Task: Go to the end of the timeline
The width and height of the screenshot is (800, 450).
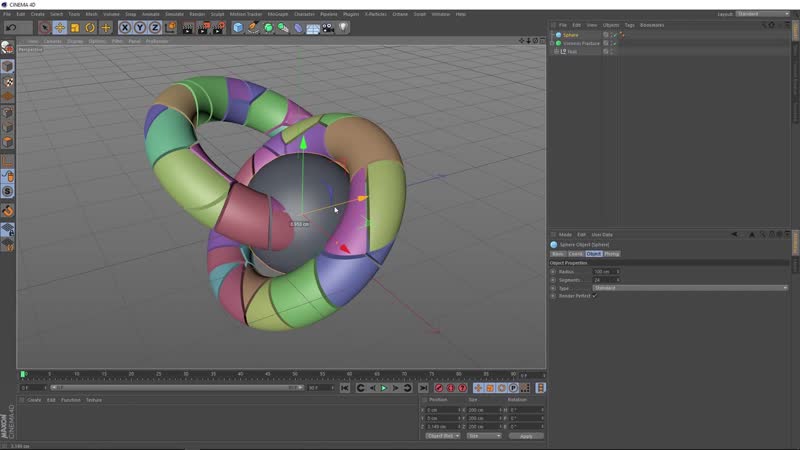Action: click(423, 388)
